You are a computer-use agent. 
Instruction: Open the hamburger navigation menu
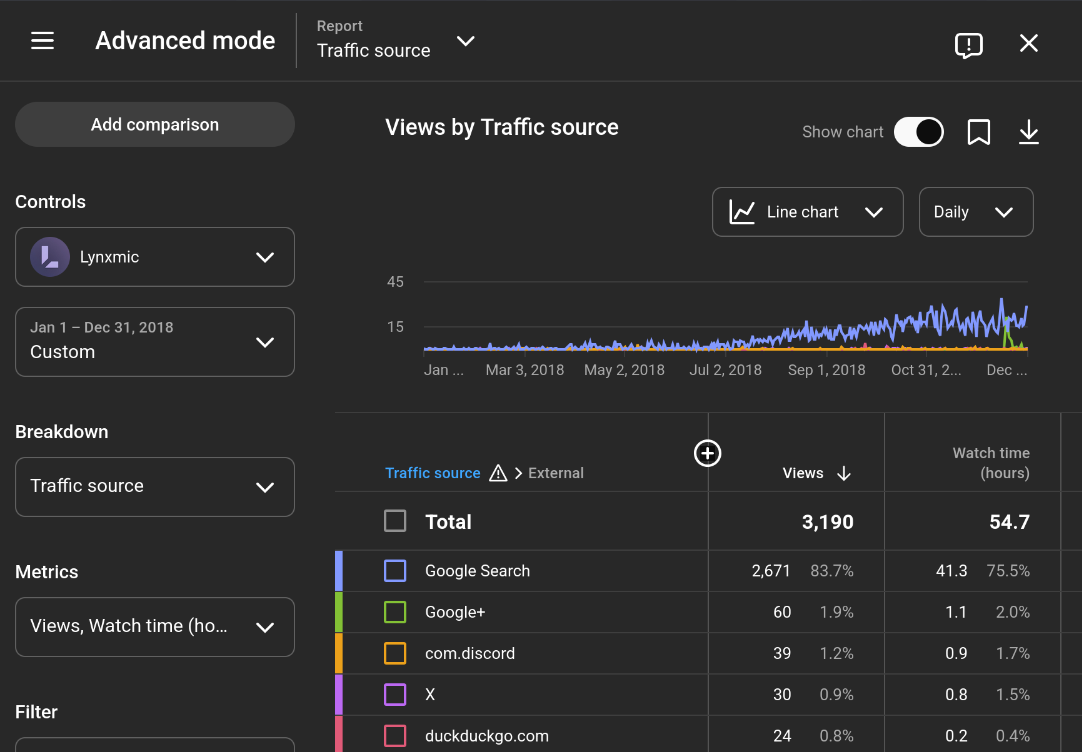coord(42,41)
